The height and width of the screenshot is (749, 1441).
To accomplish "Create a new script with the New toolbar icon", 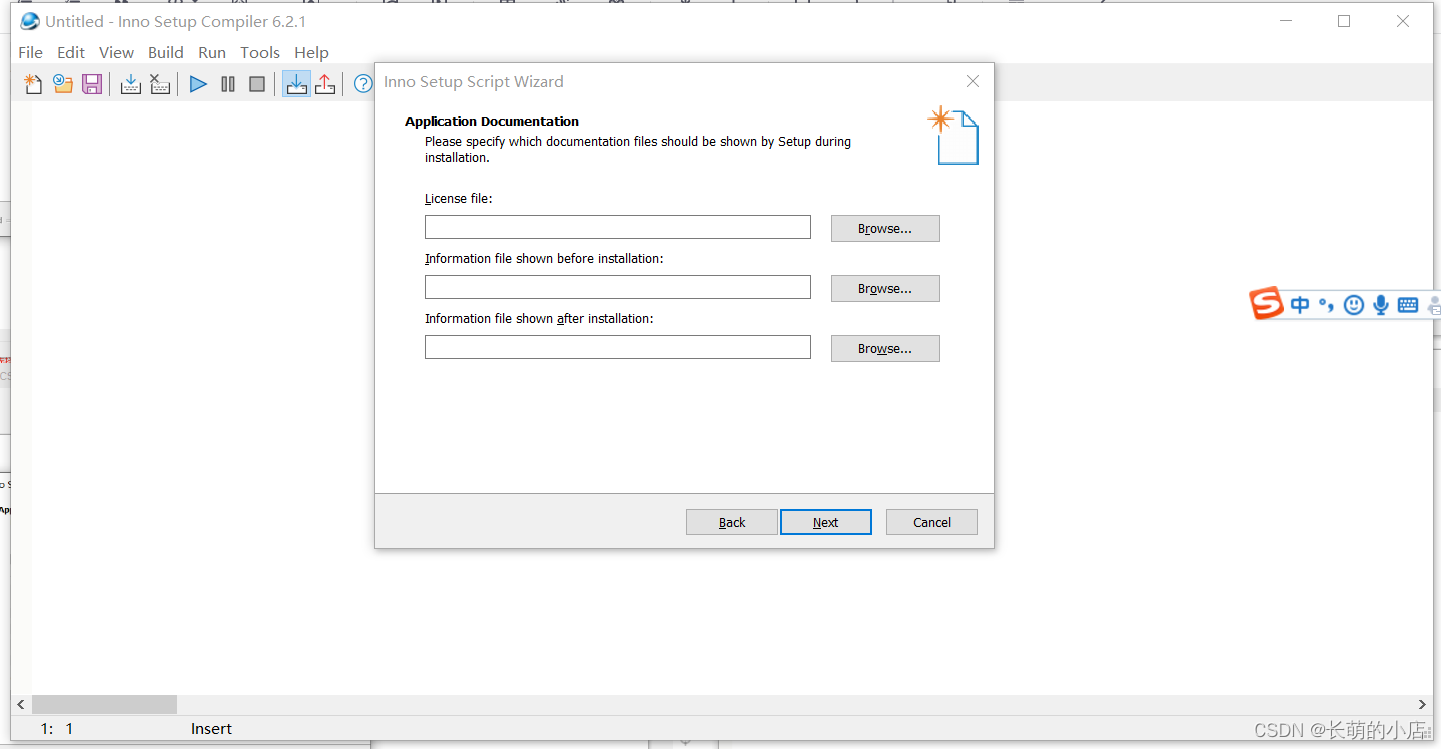I will pyautogui.click(x=33, y=84).
